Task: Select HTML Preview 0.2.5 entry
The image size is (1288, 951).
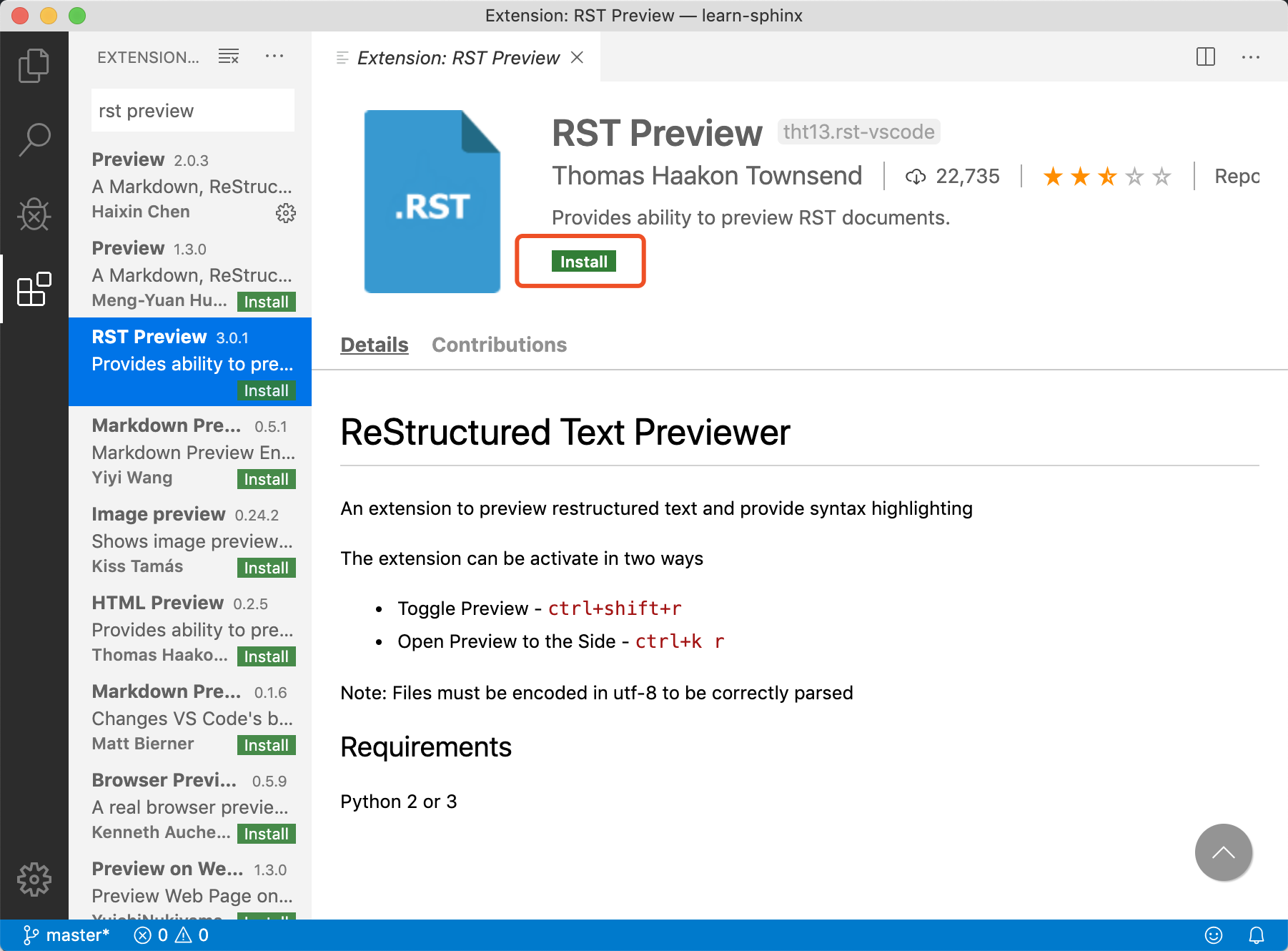Action: (190, 628)
